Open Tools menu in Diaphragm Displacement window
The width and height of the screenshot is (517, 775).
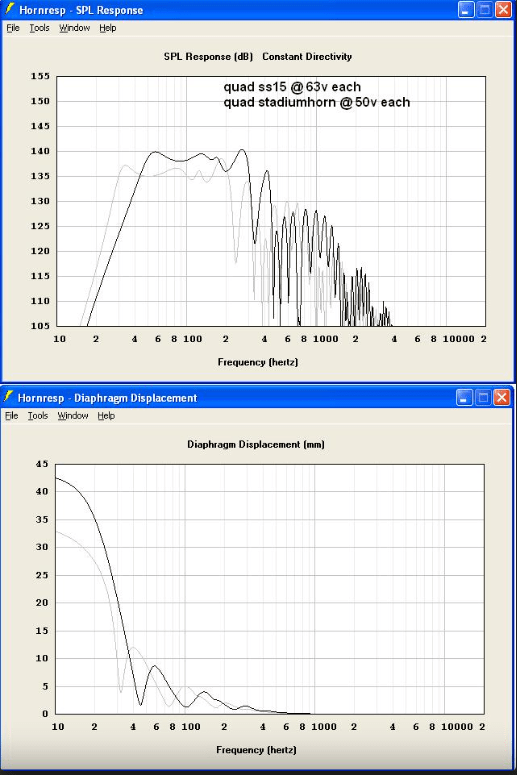pos(38,416)
